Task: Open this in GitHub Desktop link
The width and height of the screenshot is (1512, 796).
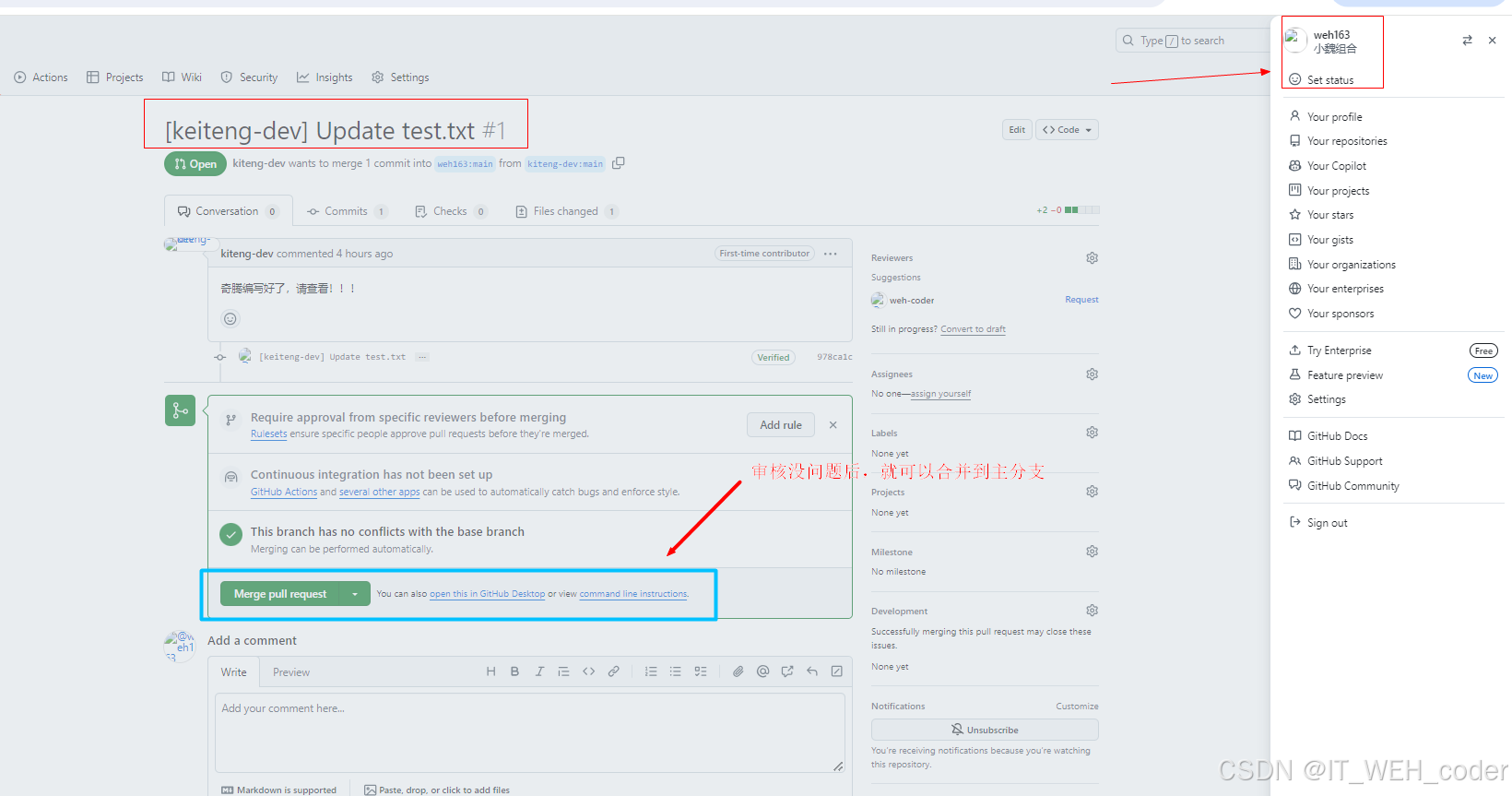Action: [487, 594]
